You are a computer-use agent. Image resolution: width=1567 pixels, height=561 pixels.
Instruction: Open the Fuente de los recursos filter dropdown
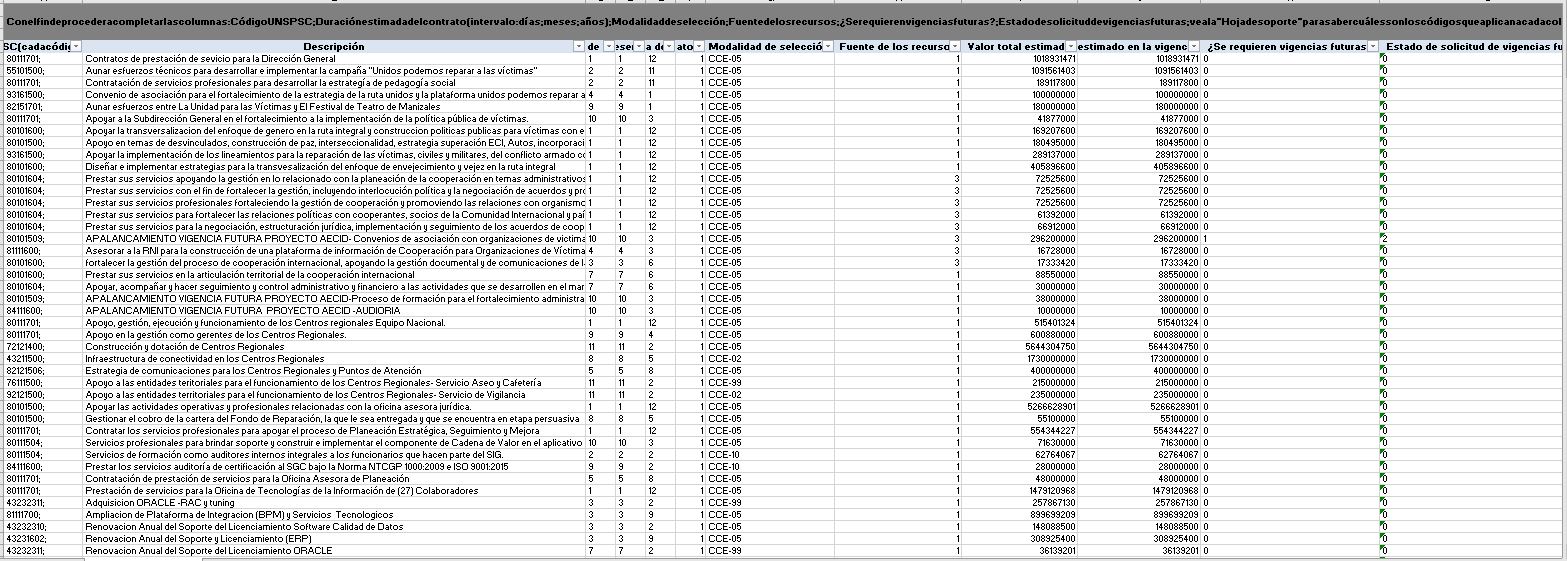tap(956, 47)
